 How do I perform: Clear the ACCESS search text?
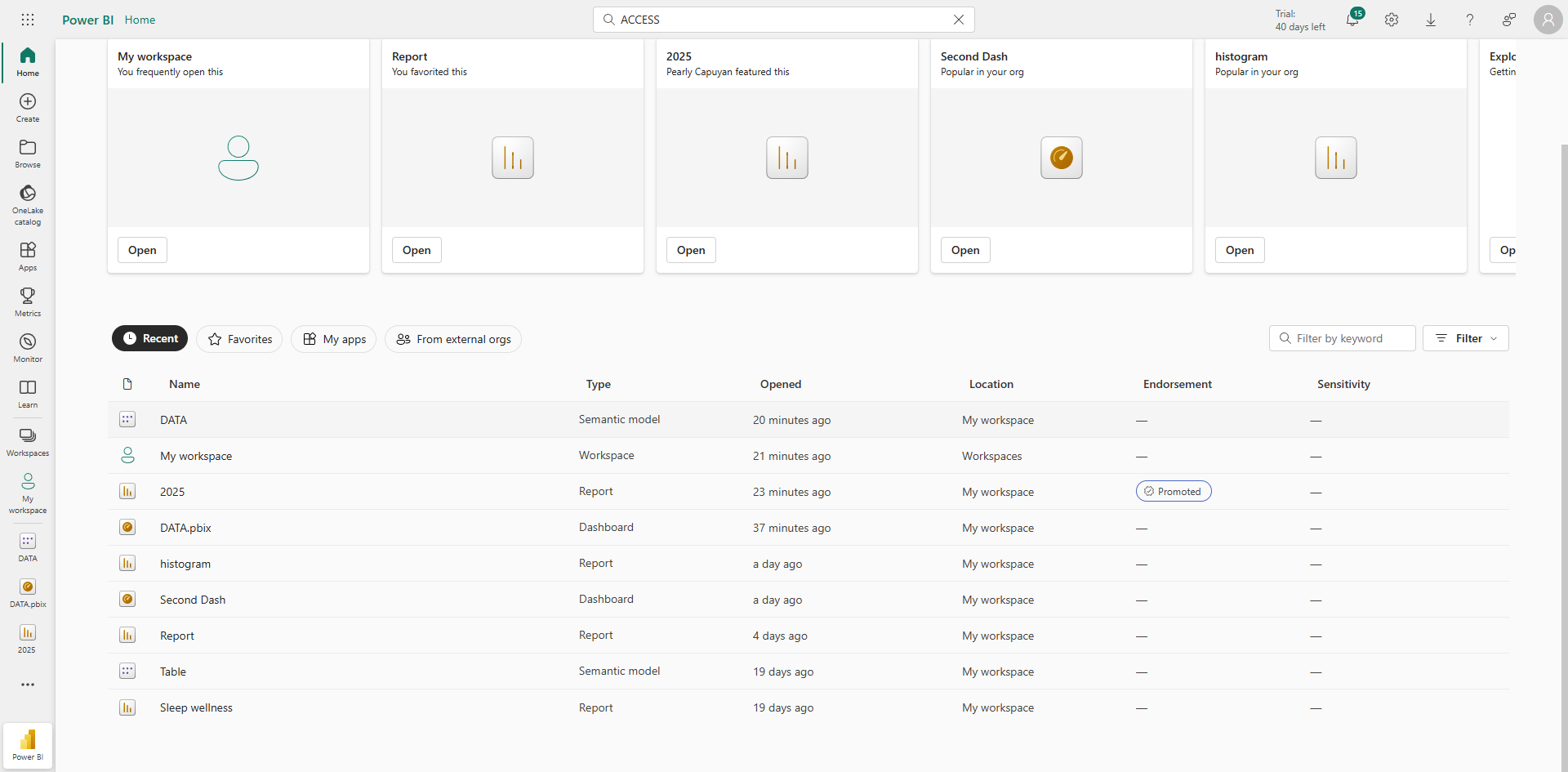click(x=959, y=20)
